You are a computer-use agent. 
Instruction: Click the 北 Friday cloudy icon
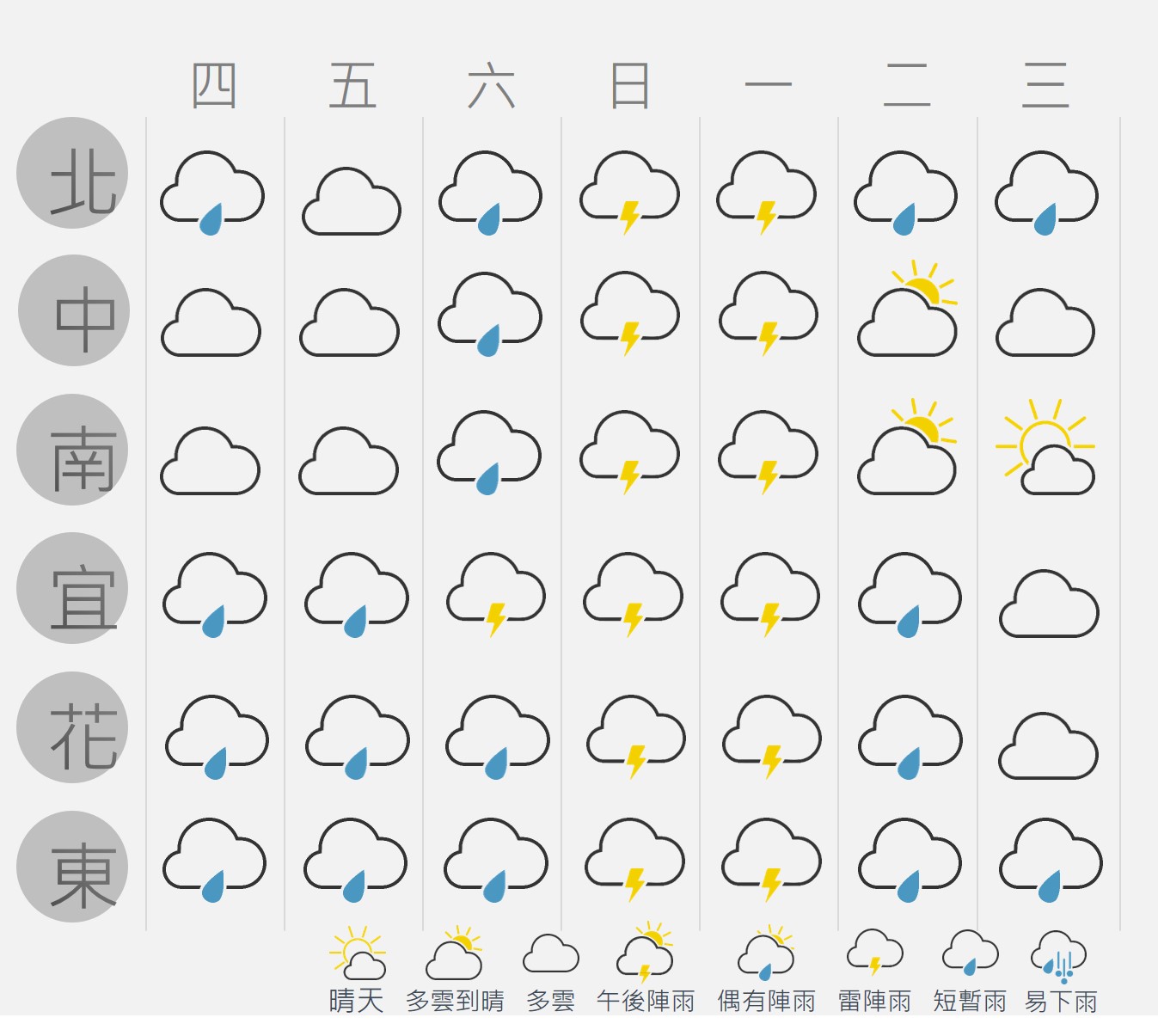pyautogui.click(x=352, y=201)
